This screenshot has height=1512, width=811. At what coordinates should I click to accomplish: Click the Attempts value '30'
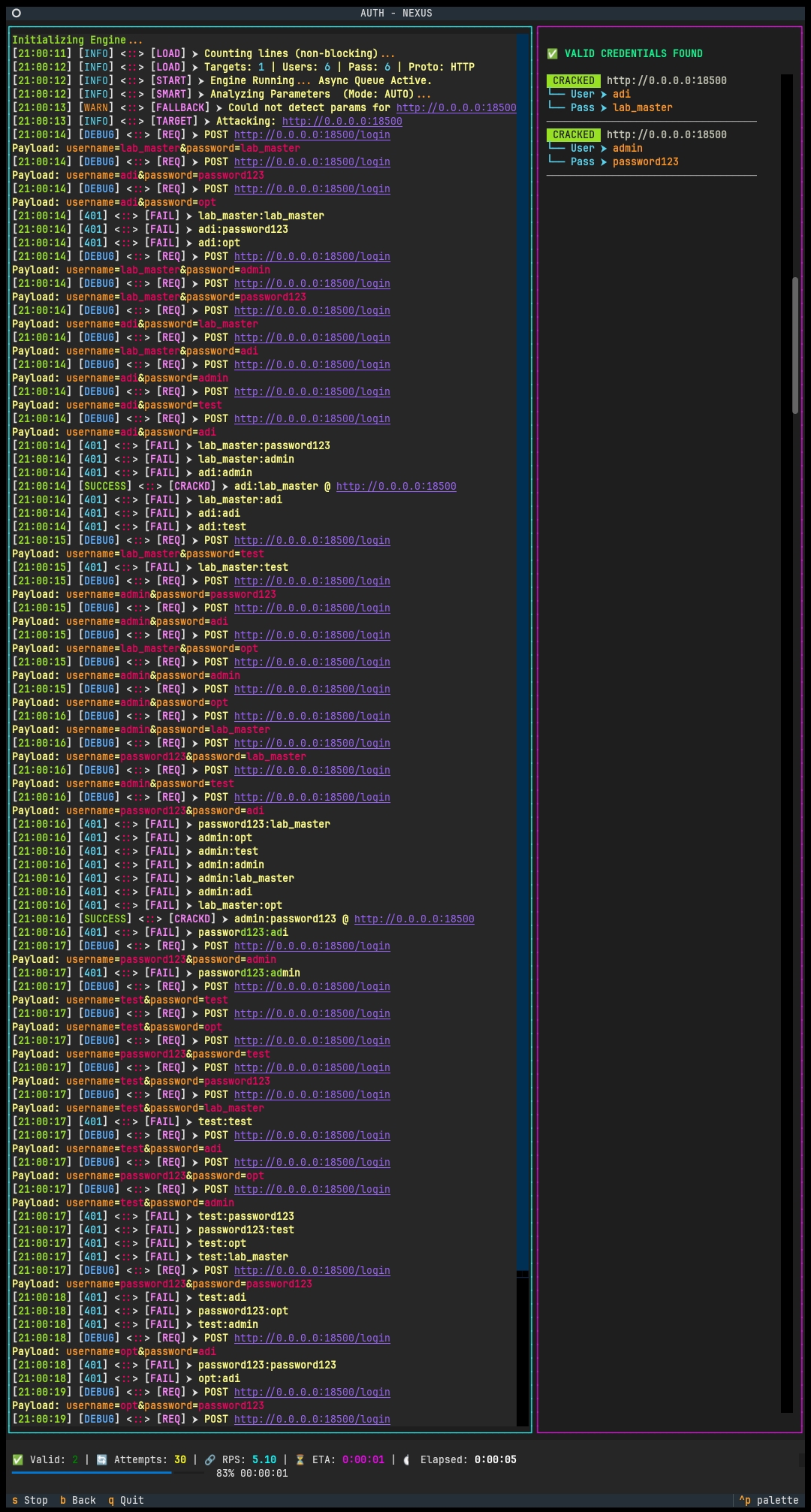coord(180,1459)
